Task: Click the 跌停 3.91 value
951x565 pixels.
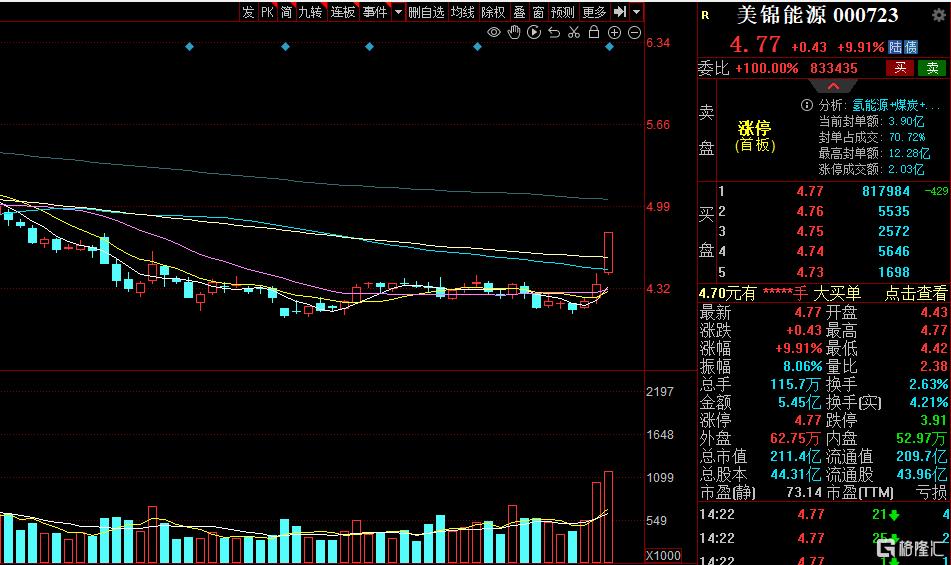Action: [x=933, y=420]
